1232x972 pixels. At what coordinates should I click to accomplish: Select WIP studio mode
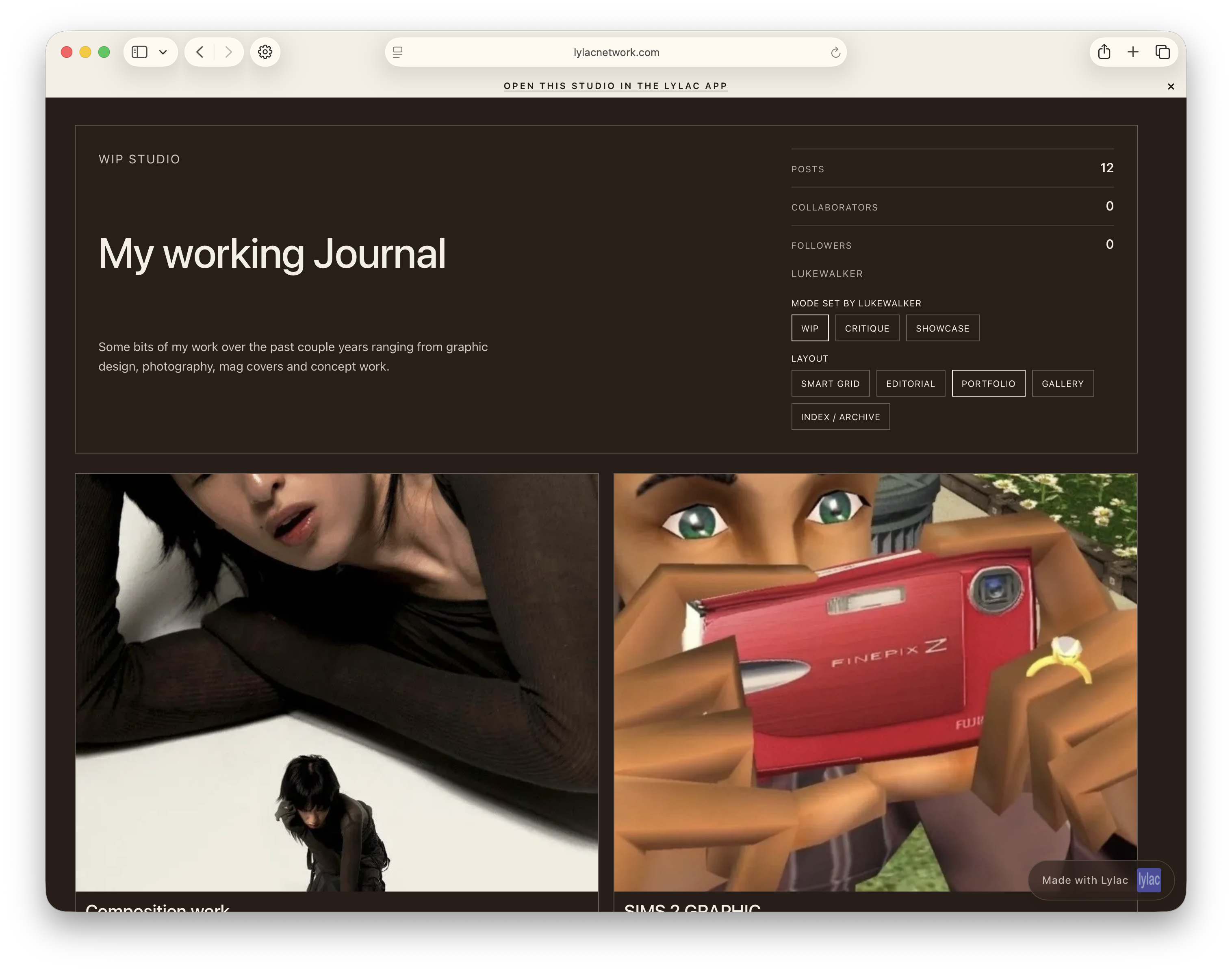point(809,328)
